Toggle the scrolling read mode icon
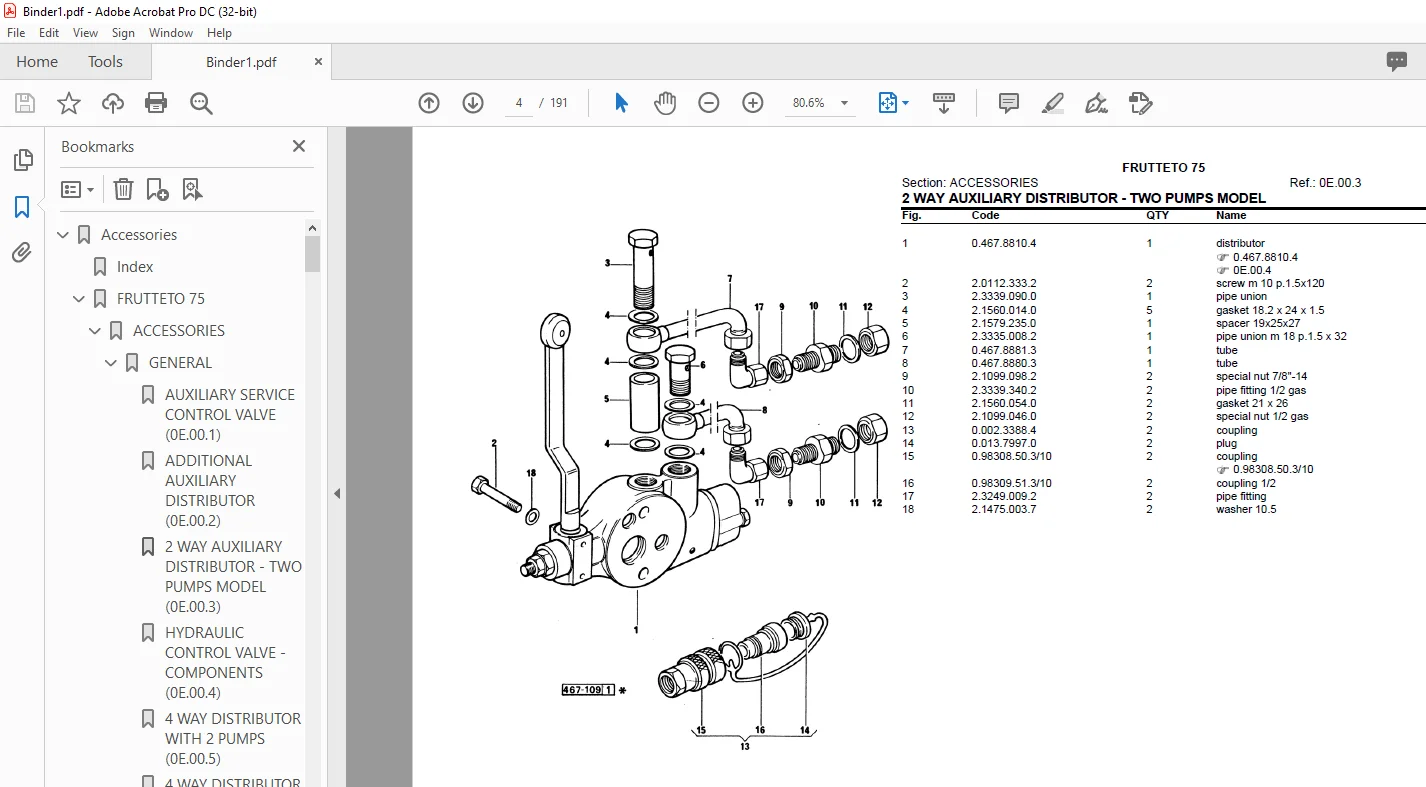Image resolution: width=1426 pixels, height=787 pixels. coord(944,103)
